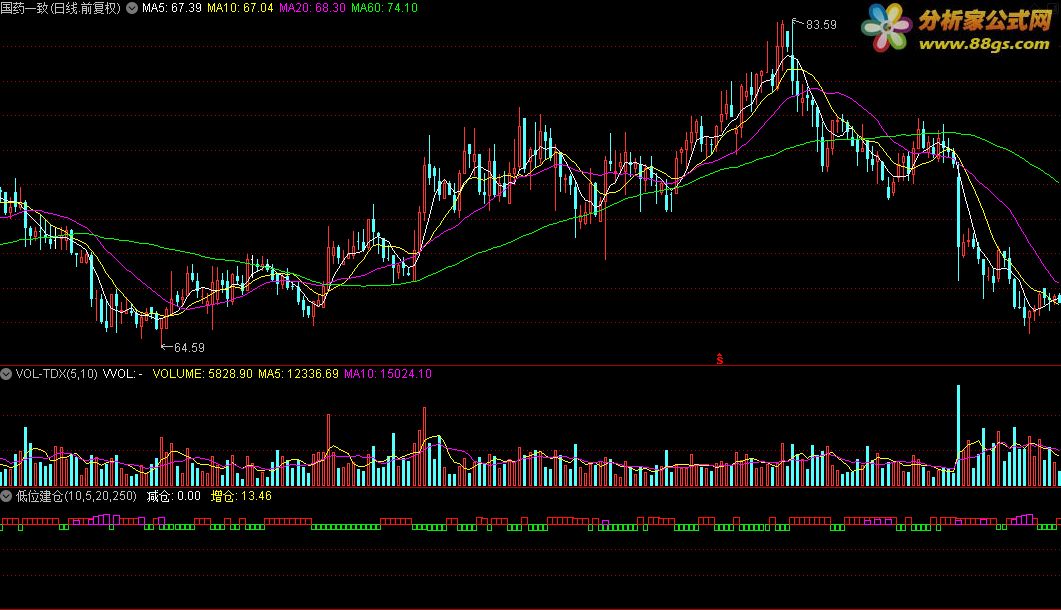Select the MA5: 67.39 price average value
Screen dimensions: 1061x610
click(172, 8)
